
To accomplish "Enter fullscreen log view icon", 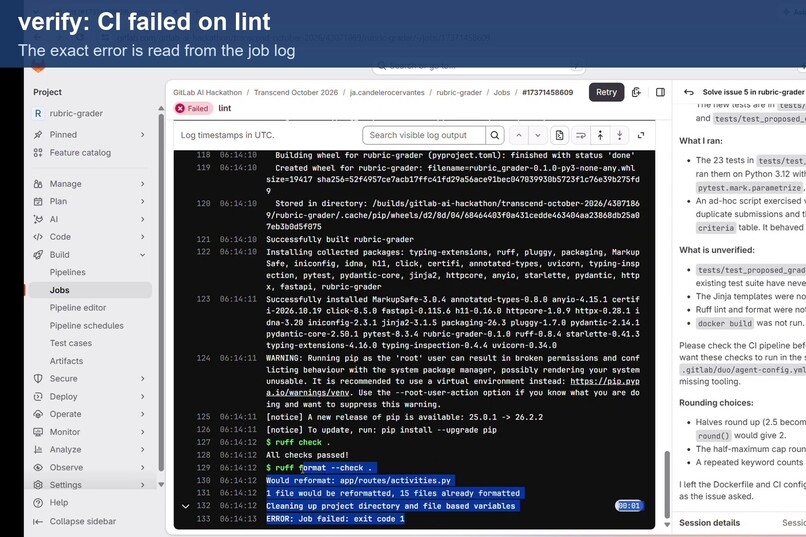I will point(641,135).
